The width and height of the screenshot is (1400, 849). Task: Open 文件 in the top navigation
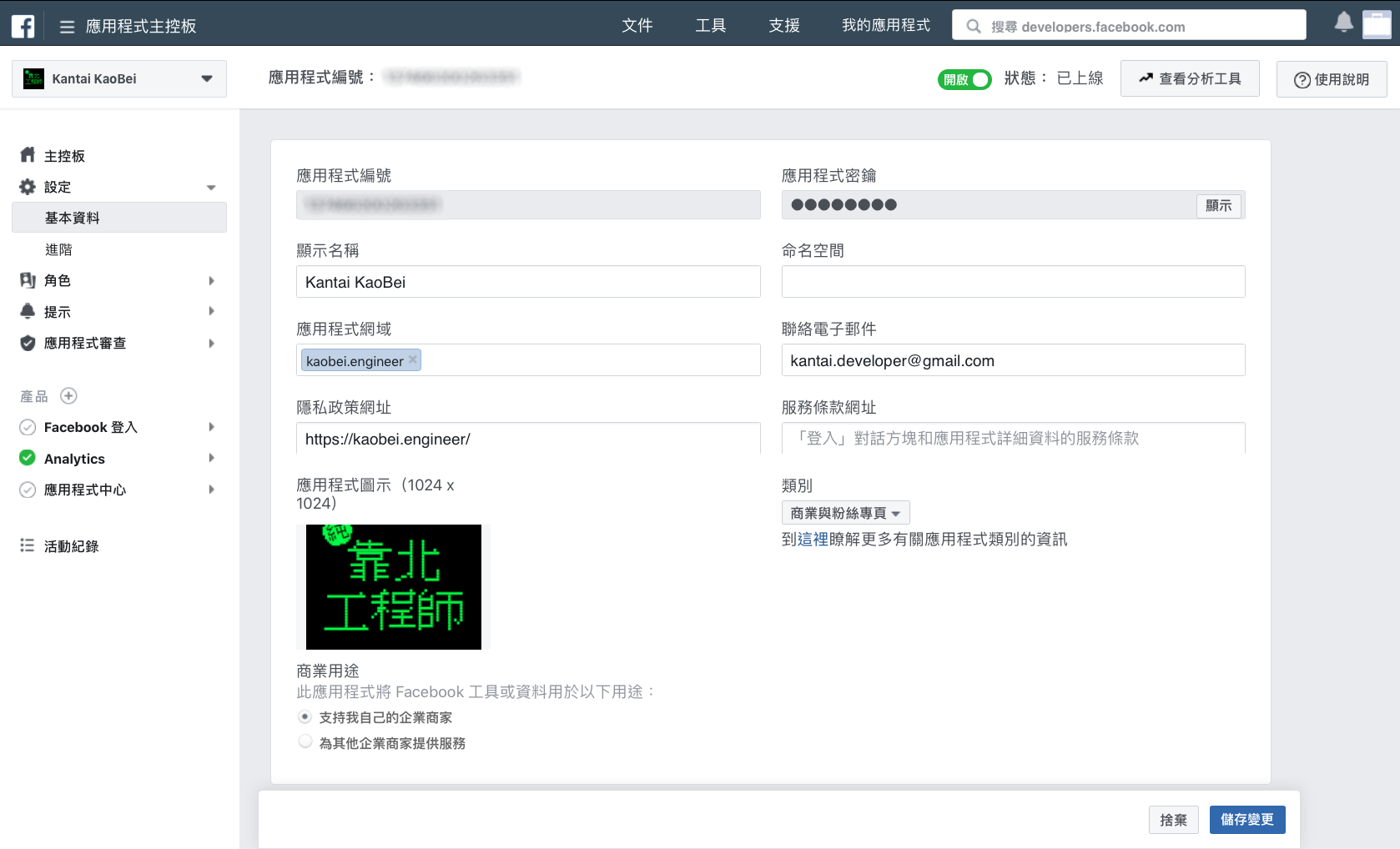pyautogui.click(x=637, y=26)
